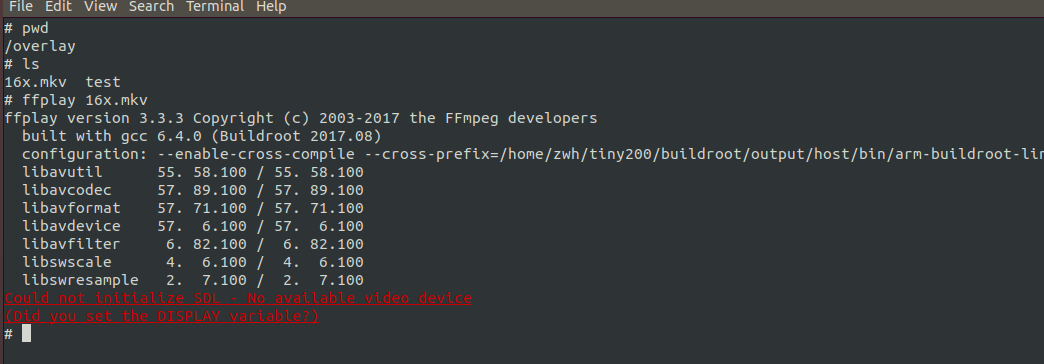The width and height of the screenshot is (1044, 364).
Task: Open the Edit menu
Action: pyautogui.click(x=58, y=7)
